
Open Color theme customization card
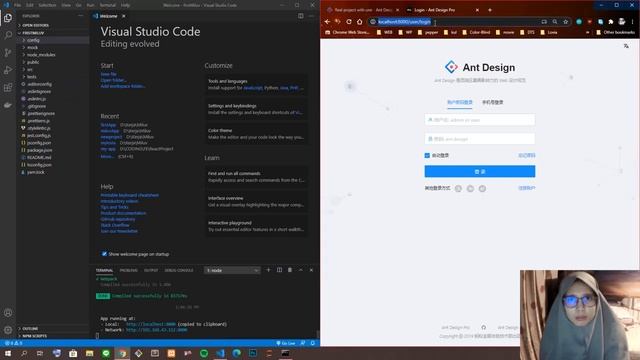256,134
